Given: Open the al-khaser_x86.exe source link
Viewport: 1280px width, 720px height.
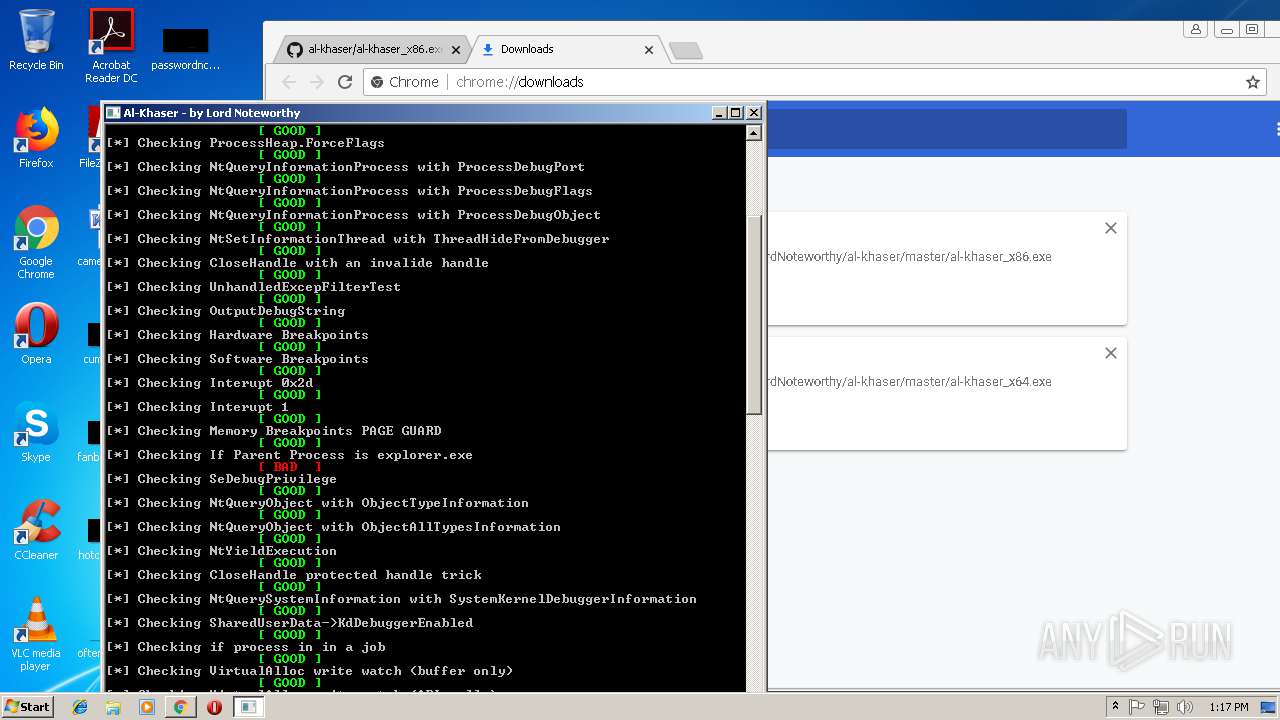Looking at the screenshot, I should coord(910,257).
